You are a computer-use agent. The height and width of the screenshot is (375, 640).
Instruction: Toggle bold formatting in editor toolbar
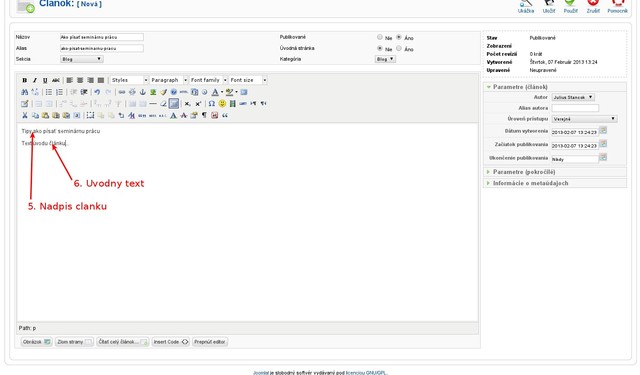tap(24, 80)
